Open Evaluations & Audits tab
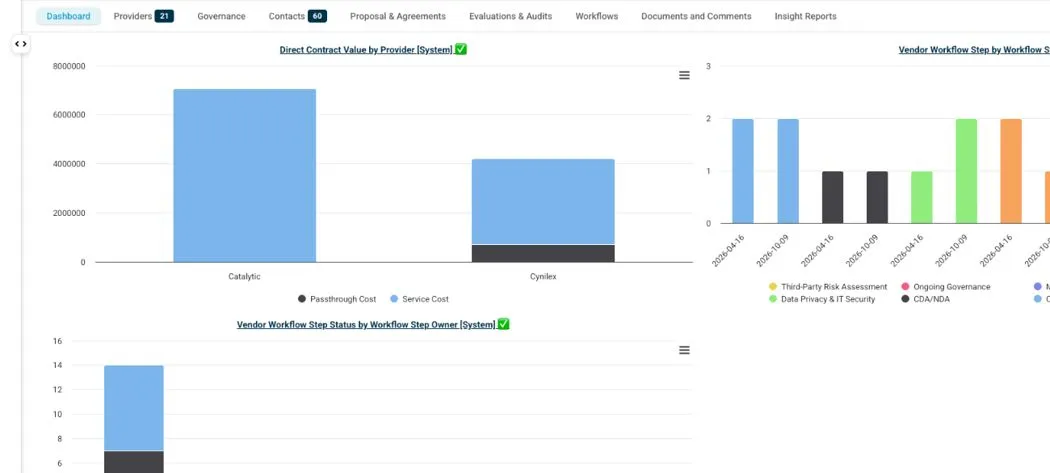Screen dimensions: 1050x473 [x=510, y=16]
